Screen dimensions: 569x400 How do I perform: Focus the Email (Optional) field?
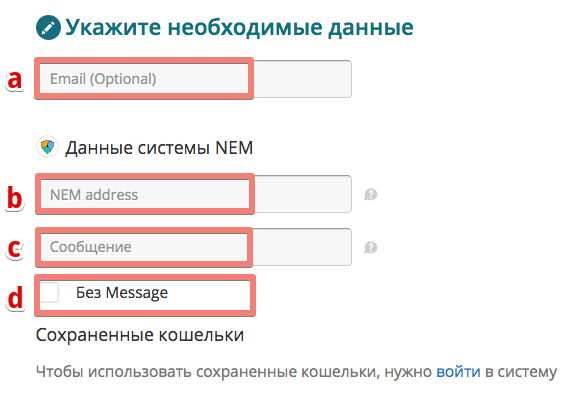coord(195,79)
